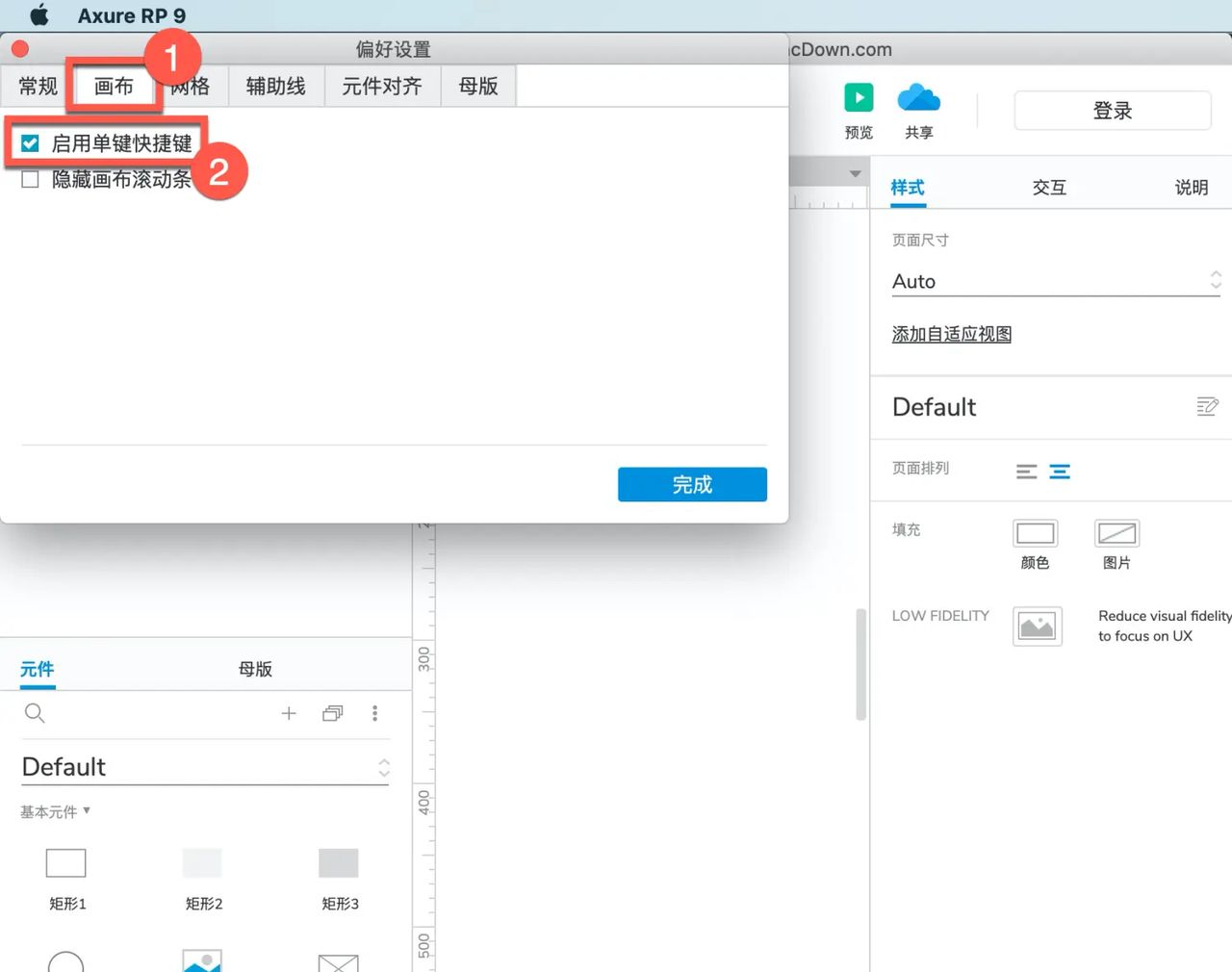The image size is (1232, 972).
Task: Open the Default widget library selector
Action: (384, 767)
